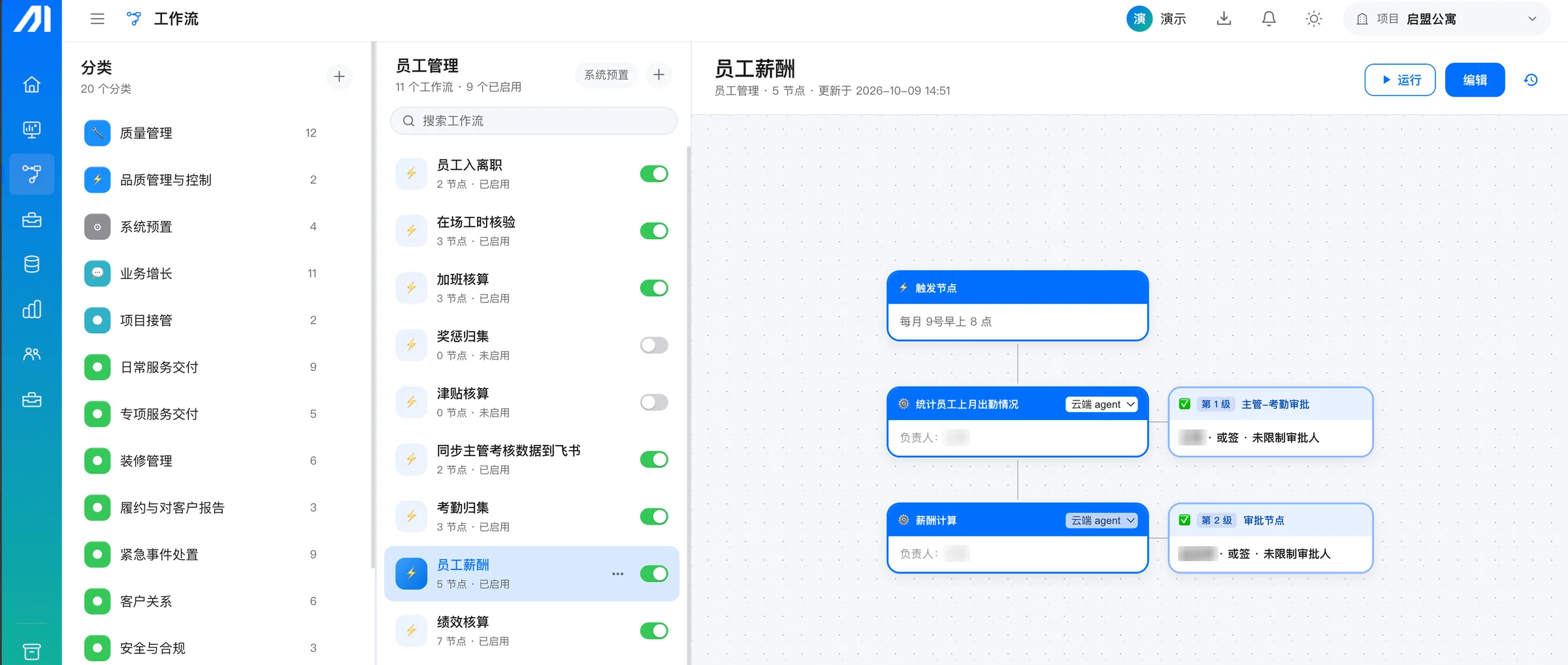Add a new workflow in 员工管理
This screenshot has height=665, width=1568.
click(x=659, y=75)
